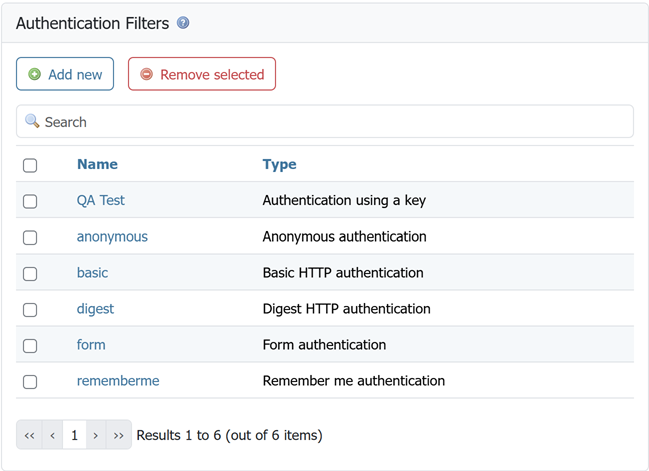
Task: Open the rememberme filter link
Action: tap(118, 380)
